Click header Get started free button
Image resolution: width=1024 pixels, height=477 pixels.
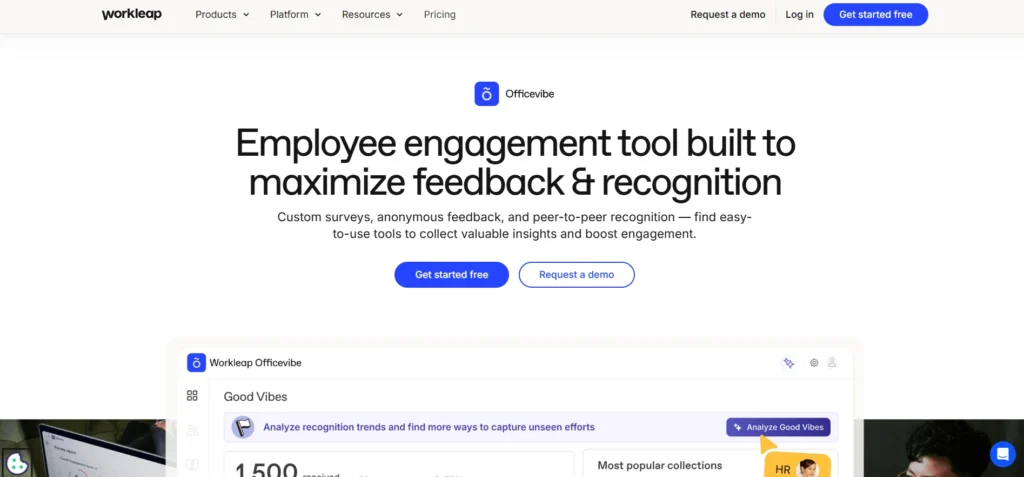(875, 14)
